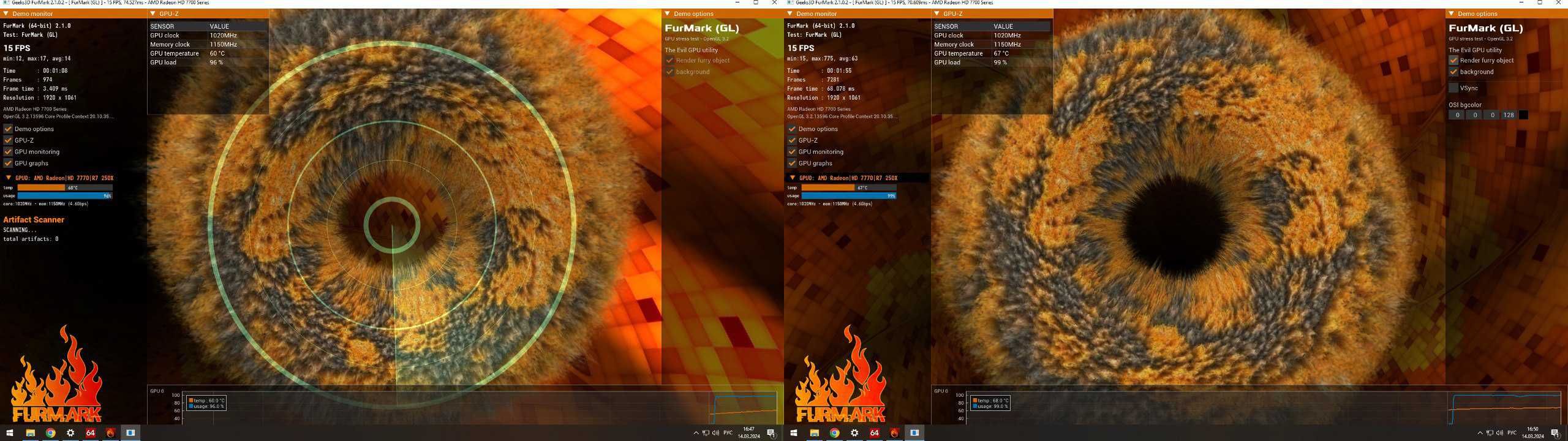The width and height of the screenshot is (1568, 441).
Task: Collapse the GPU0 Radeon section in right window
Action: click(x=792, y=178)
